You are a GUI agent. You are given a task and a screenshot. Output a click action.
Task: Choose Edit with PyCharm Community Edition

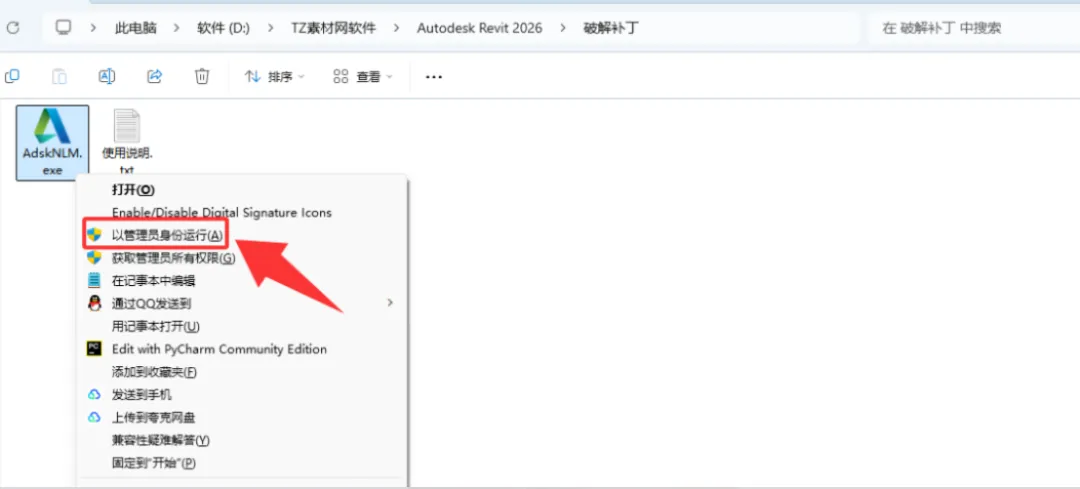coord(219,349)
